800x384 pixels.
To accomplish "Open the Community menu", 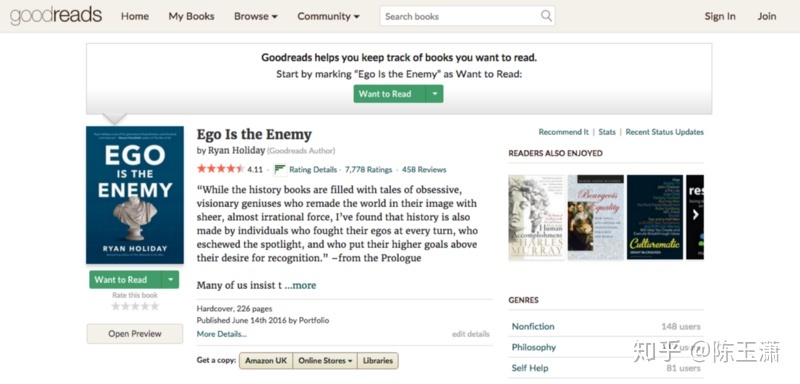I will pyautogui.click(x=328, y=16).
